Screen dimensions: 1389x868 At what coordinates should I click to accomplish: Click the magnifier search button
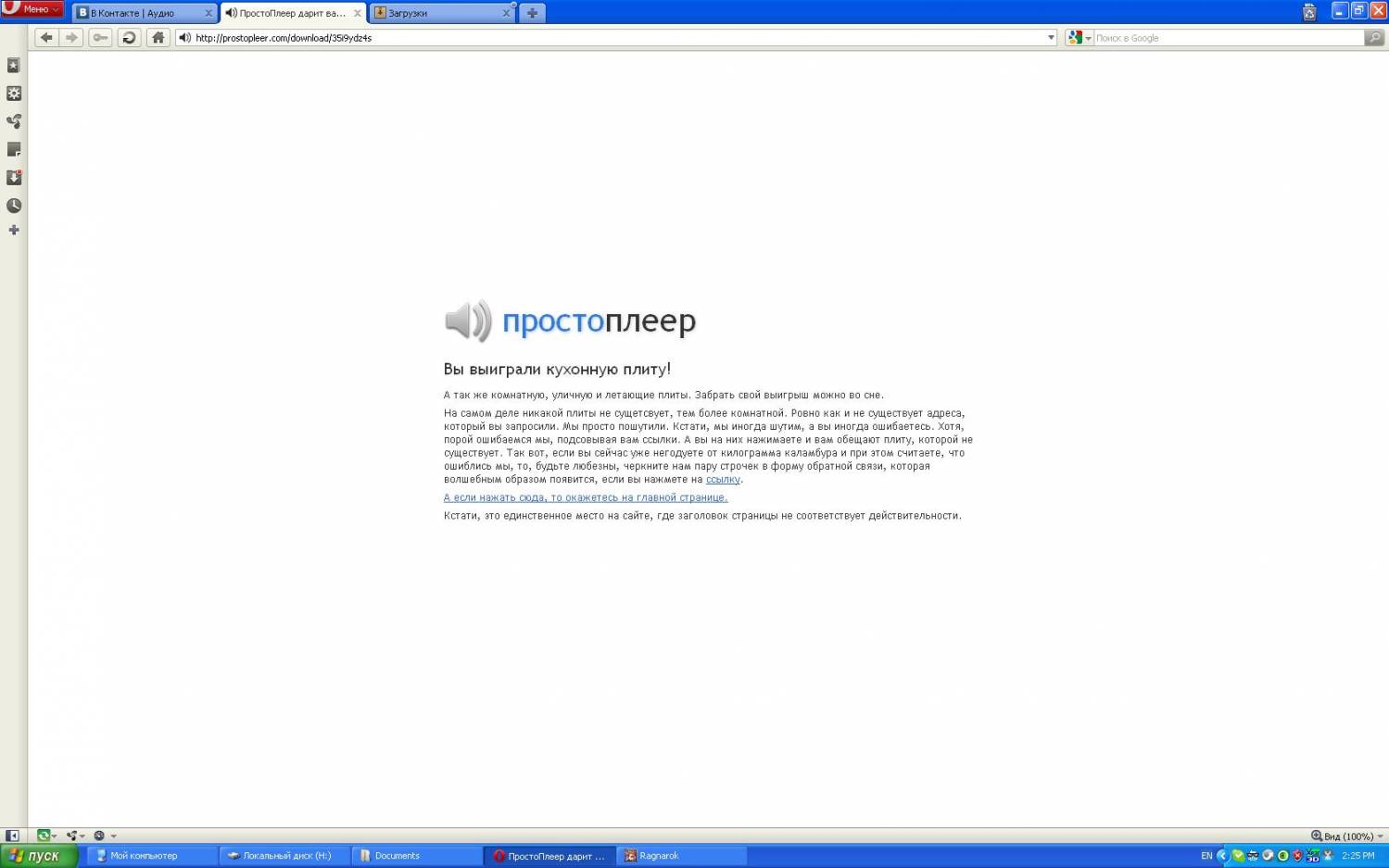(1374, 38)
